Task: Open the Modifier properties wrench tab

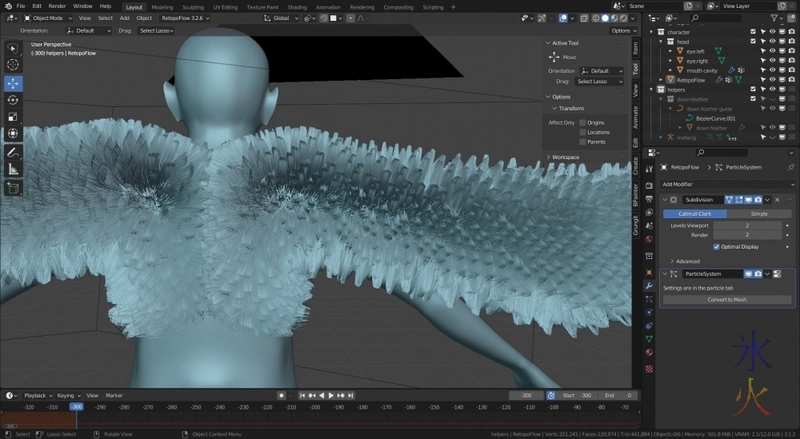Action: click(x=649, y=286)
